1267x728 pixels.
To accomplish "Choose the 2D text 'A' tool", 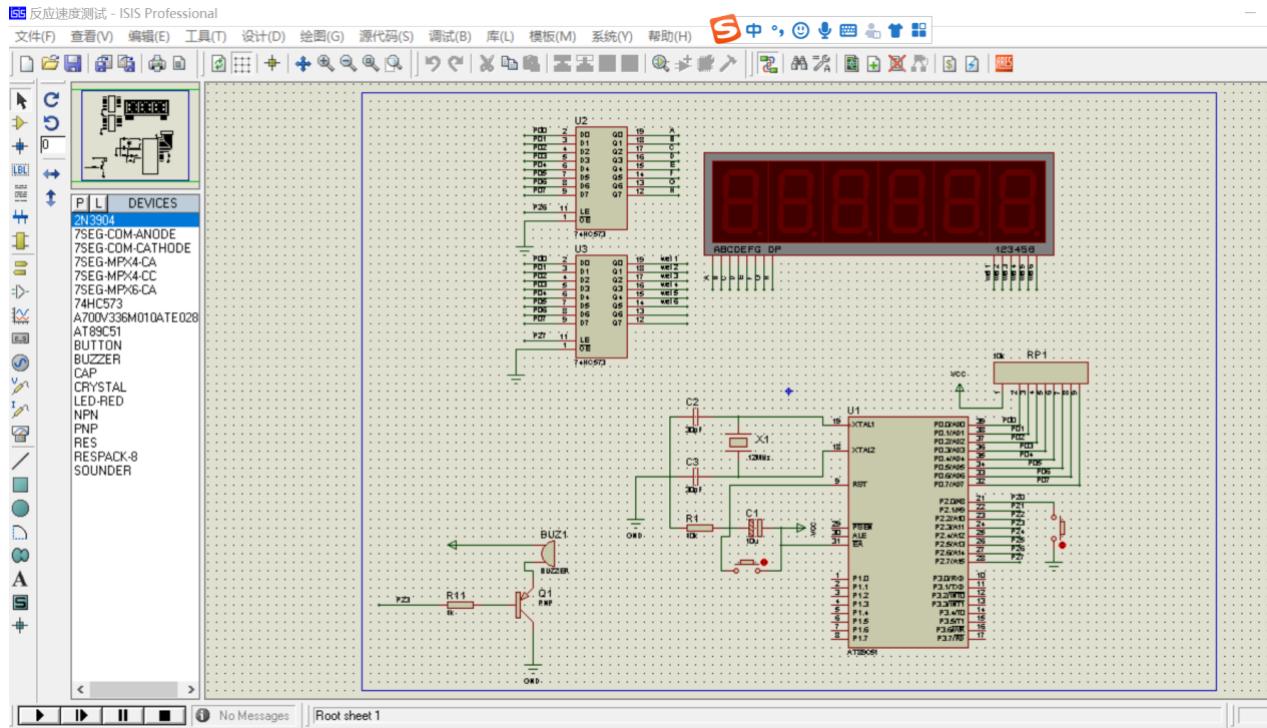I will coord(19,580).
